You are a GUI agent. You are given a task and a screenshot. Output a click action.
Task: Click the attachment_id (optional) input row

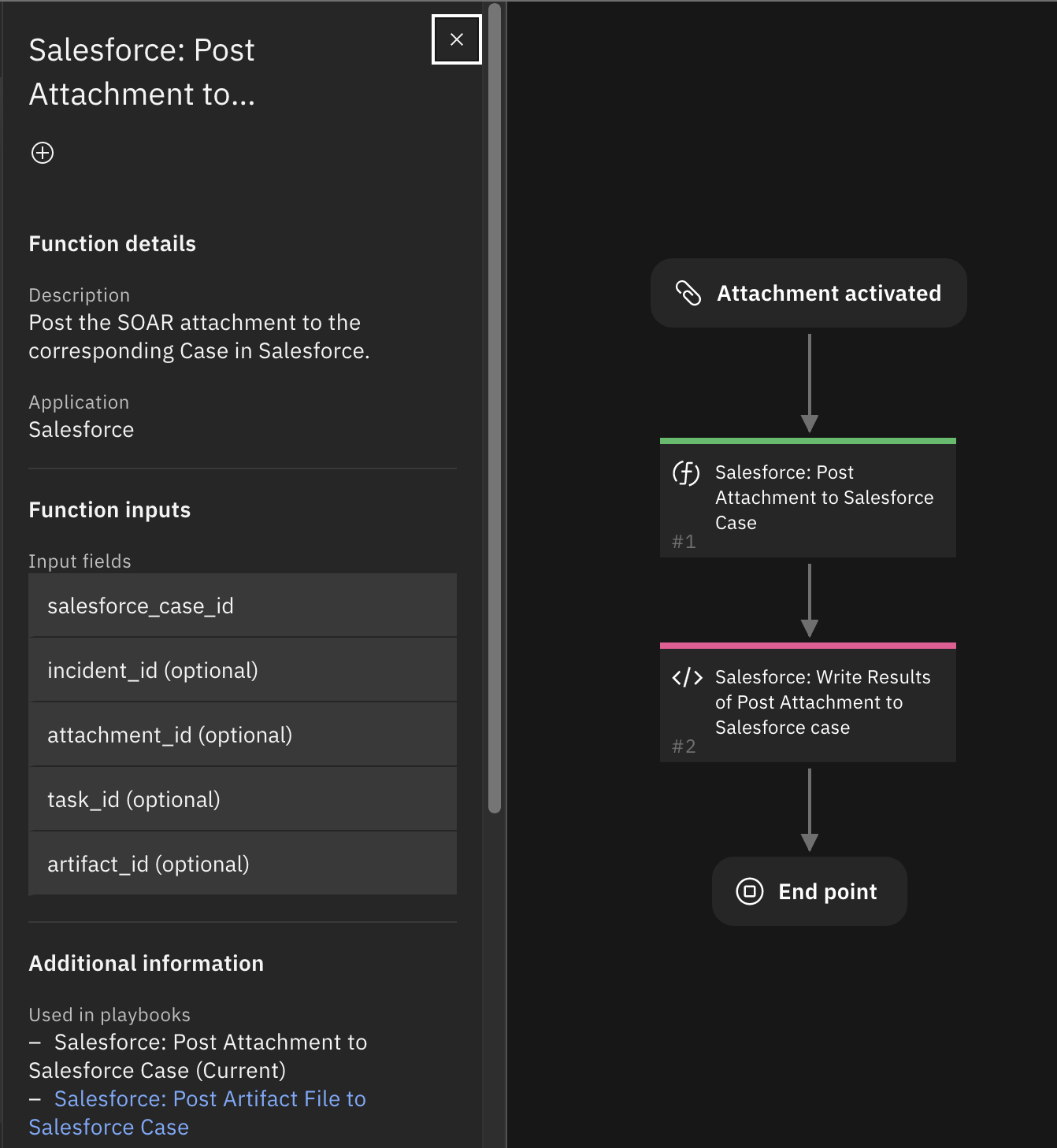point(243,735)
